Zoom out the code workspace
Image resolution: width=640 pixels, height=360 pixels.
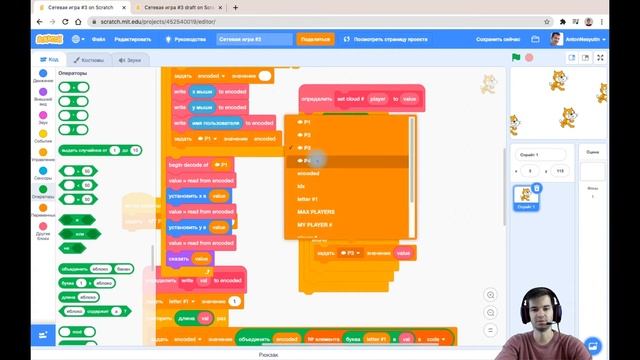point(491,313)
